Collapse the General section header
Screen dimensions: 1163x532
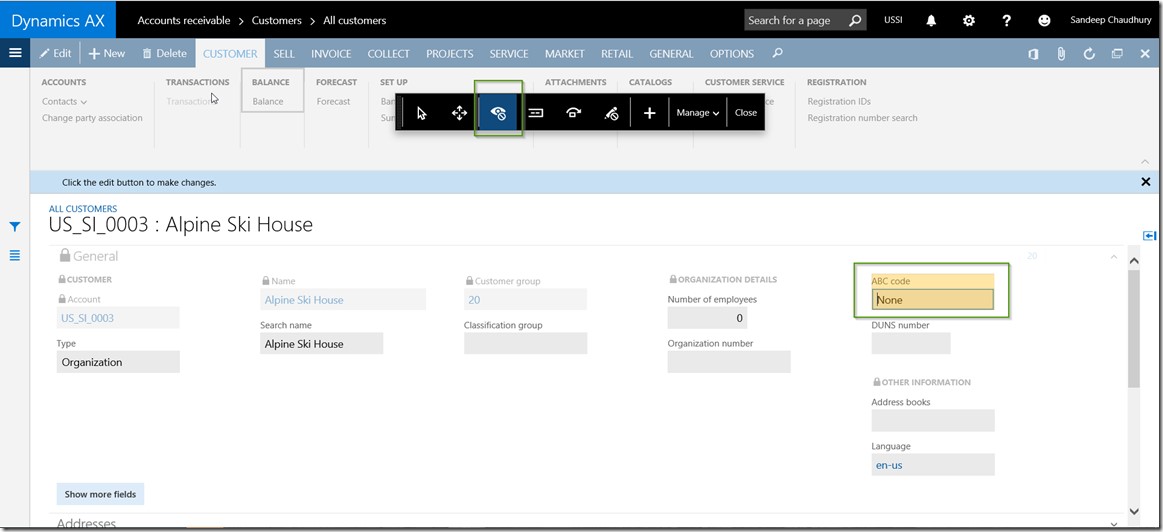click(1114, 257)
